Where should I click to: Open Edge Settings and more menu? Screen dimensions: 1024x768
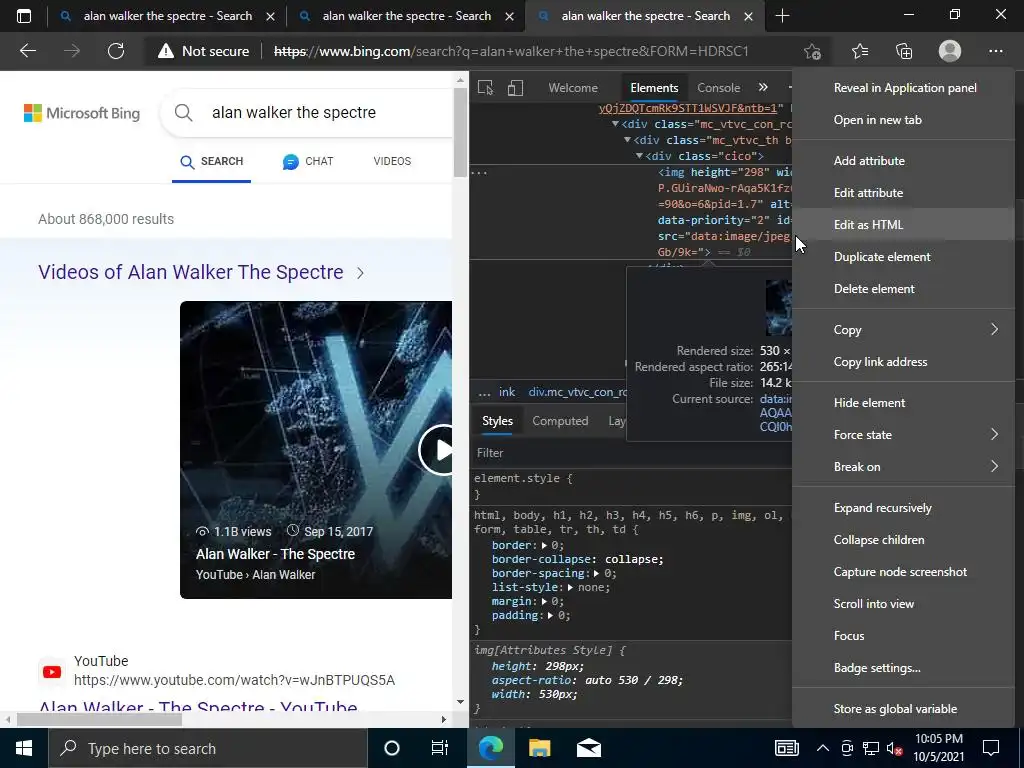click(x=995, y=51)
